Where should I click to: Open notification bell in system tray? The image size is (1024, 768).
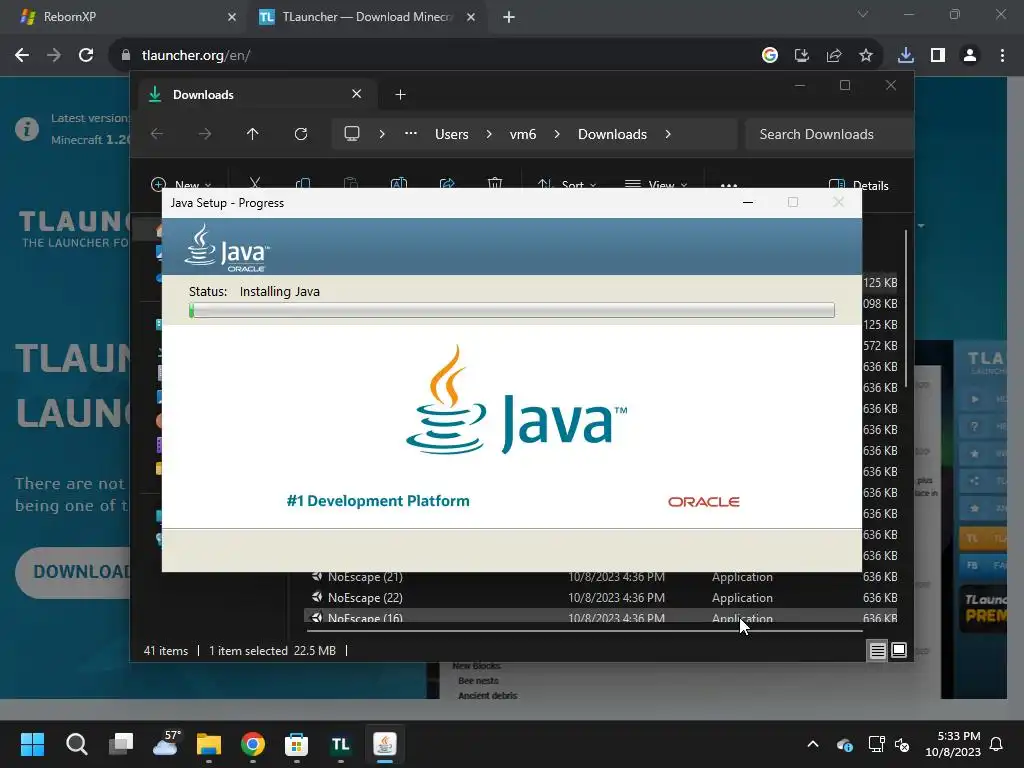pos(996,744)
